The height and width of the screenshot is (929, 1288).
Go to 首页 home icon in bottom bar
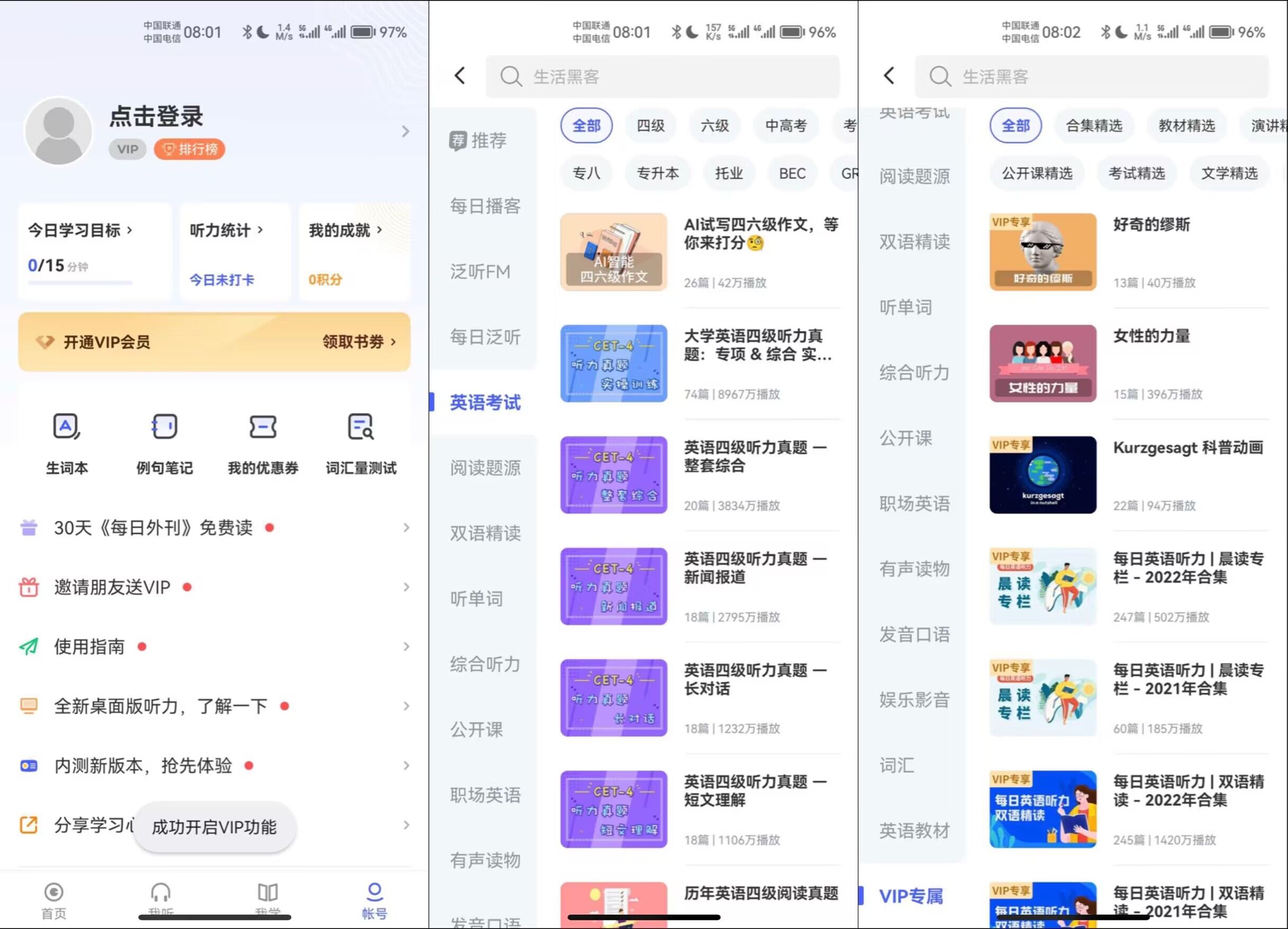[x=53, y=893]
